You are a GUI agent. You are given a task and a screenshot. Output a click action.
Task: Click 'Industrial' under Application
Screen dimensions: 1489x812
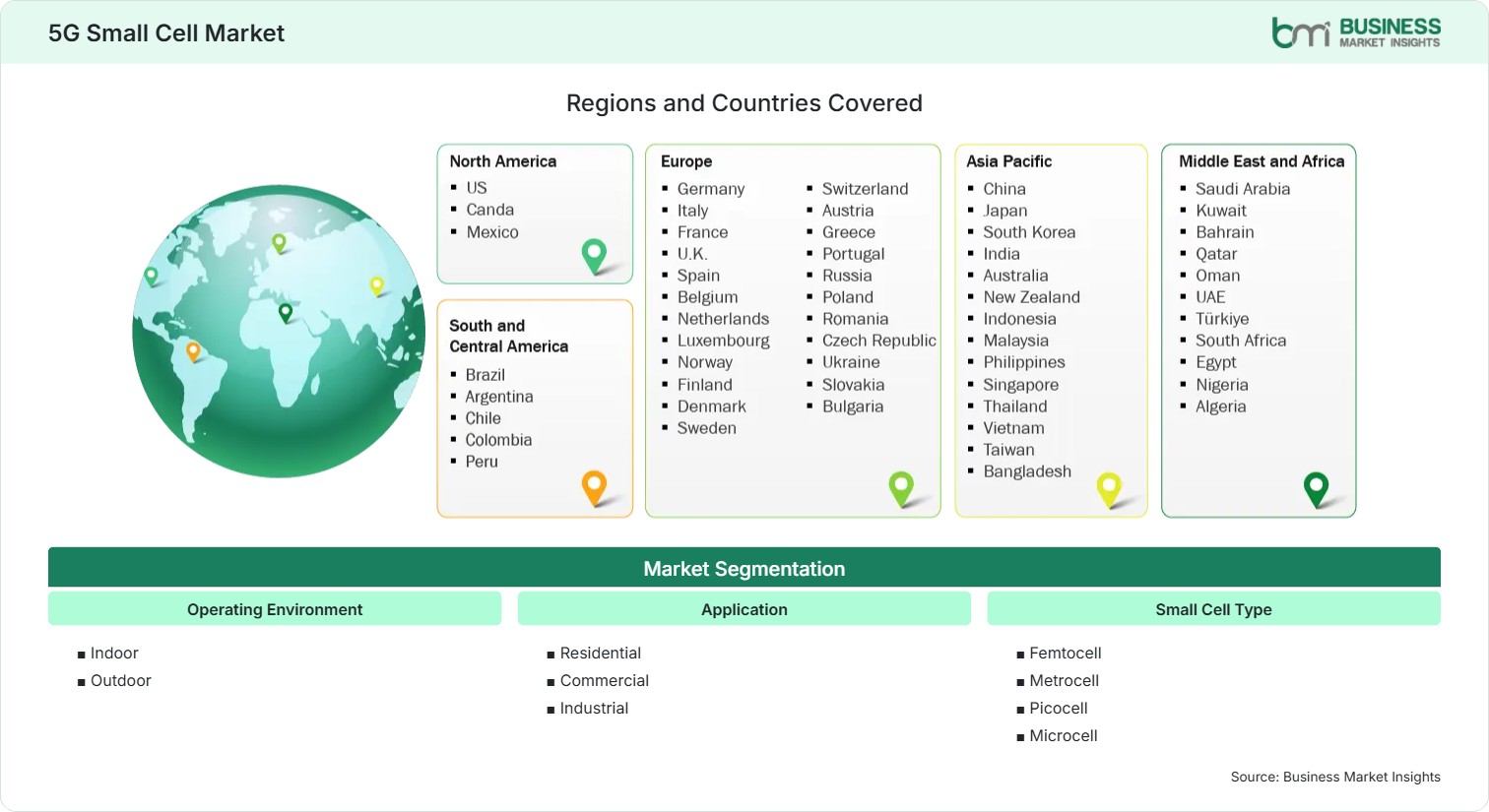594,709
